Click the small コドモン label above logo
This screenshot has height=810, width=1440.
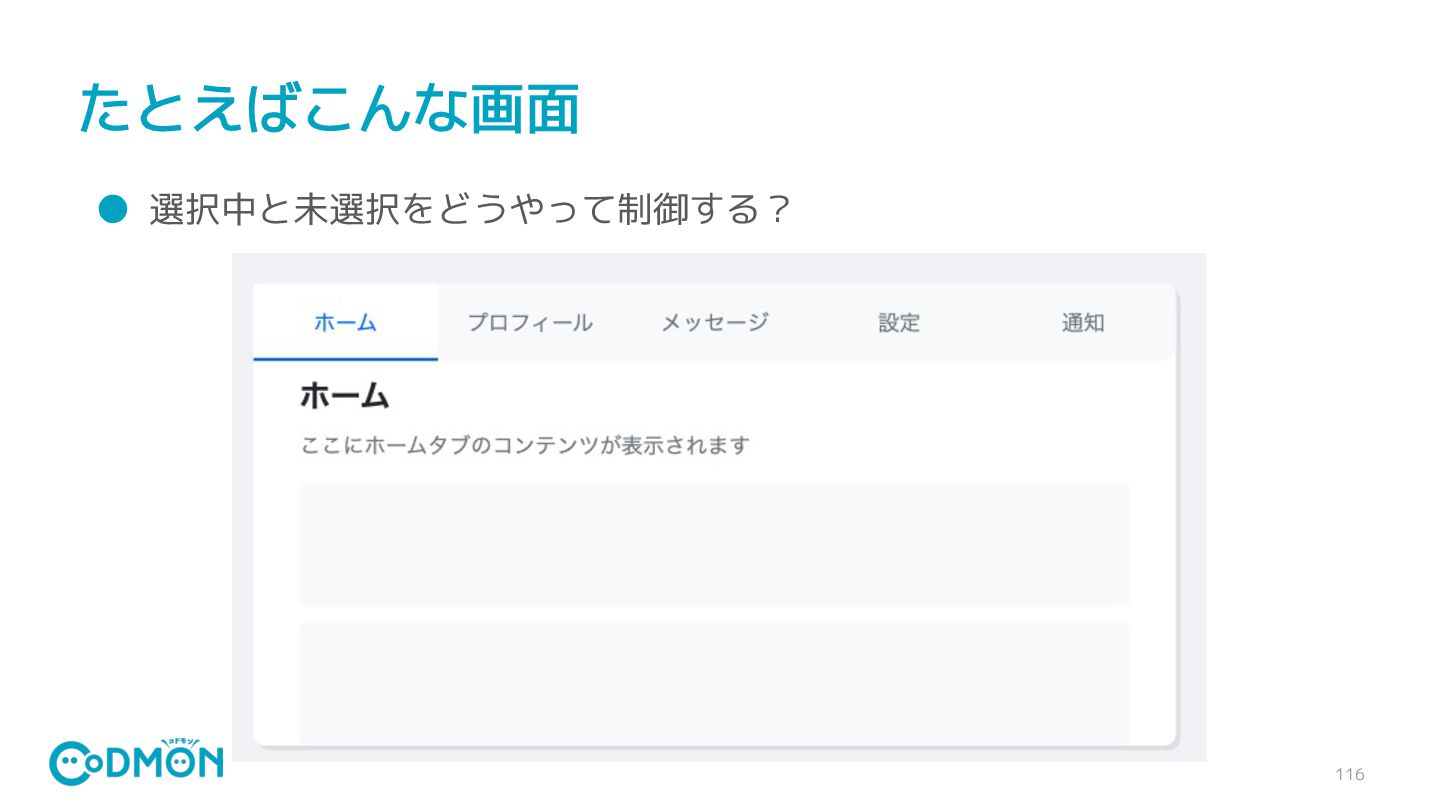pos(181,741)
